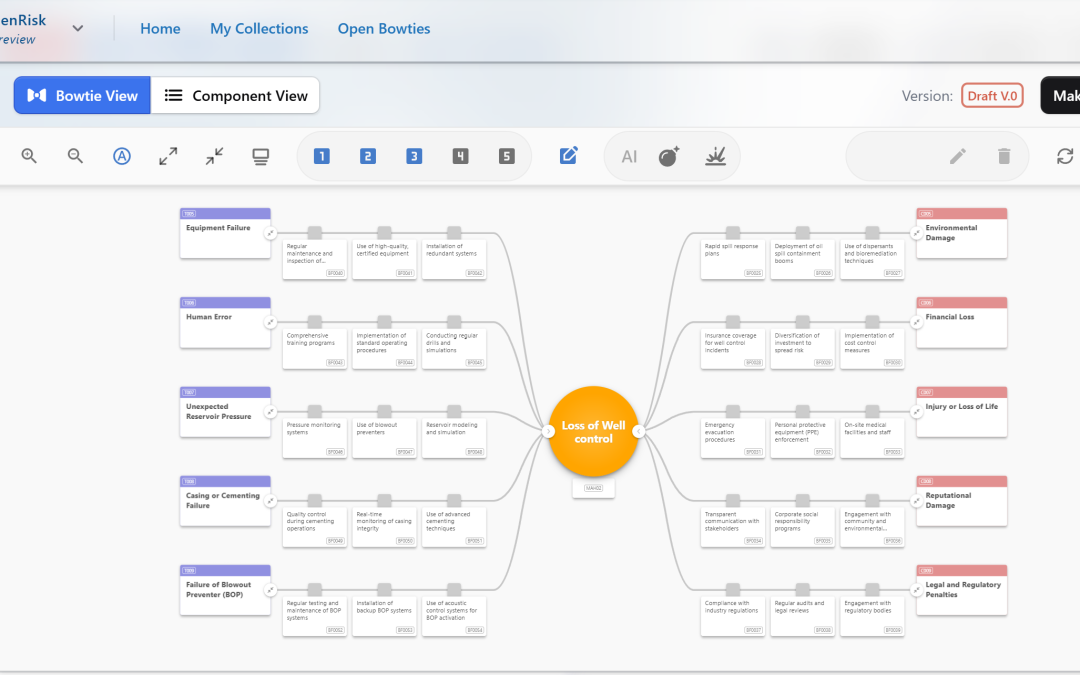
Task: Click the AI assistant icon
Action: pos(628,156)
